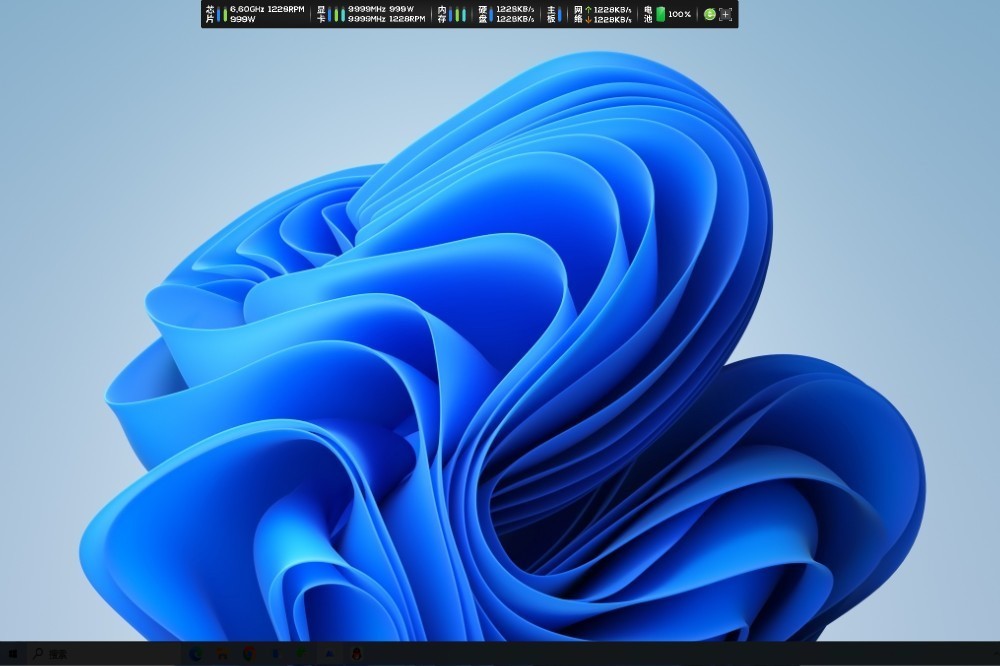Click the square frame icon at bar's end
The width and height of the screenshot is (1000, 666).
click(726, 14)
